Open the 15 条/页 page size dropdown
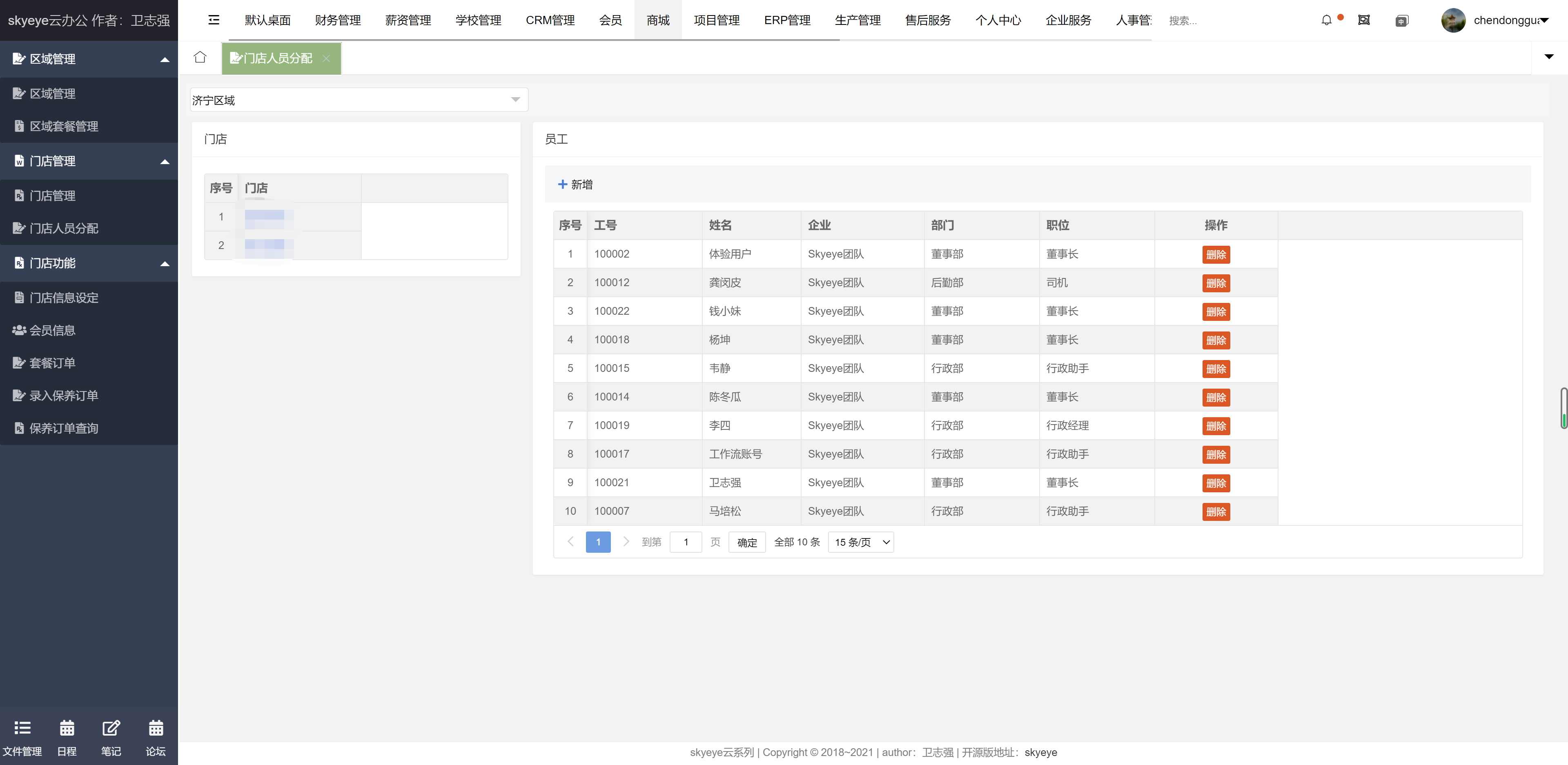Image resolution: width=1568 pixels, height=765 pixels. pyautogui.click(x=861, y=542)
